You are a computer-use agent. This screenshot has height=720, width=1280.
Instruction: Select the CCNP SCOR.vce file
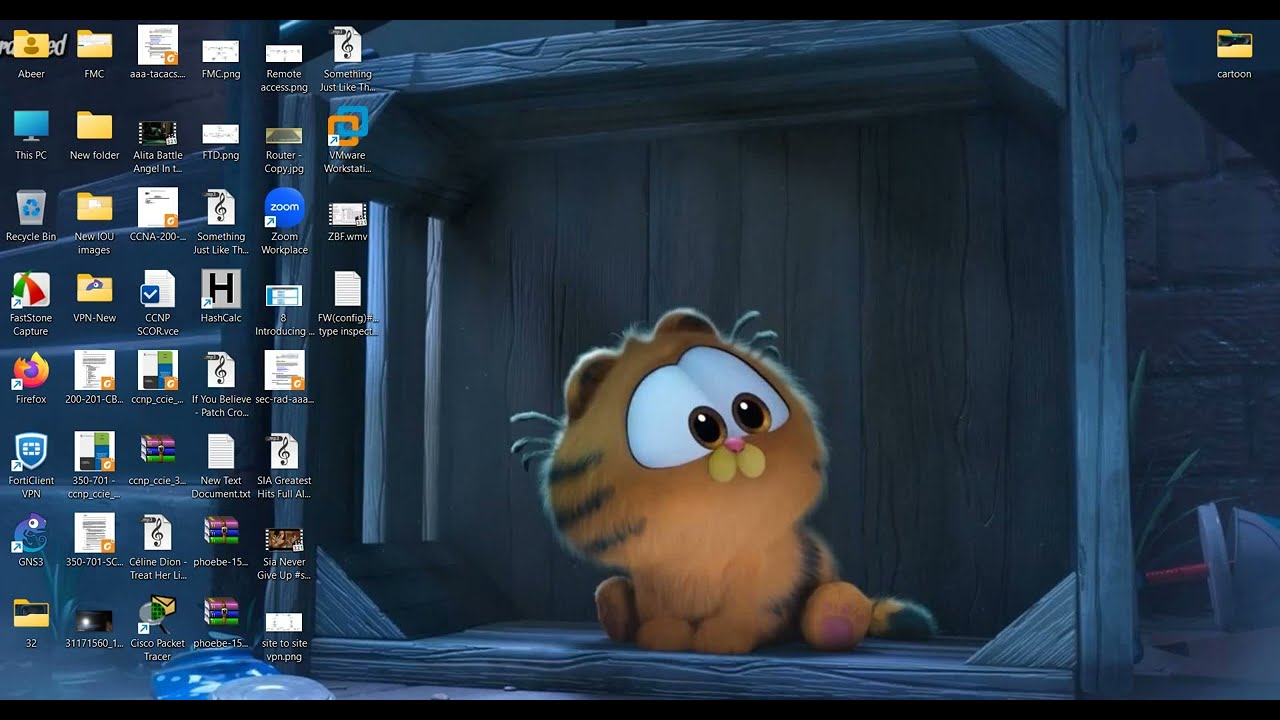coord(157,303)
